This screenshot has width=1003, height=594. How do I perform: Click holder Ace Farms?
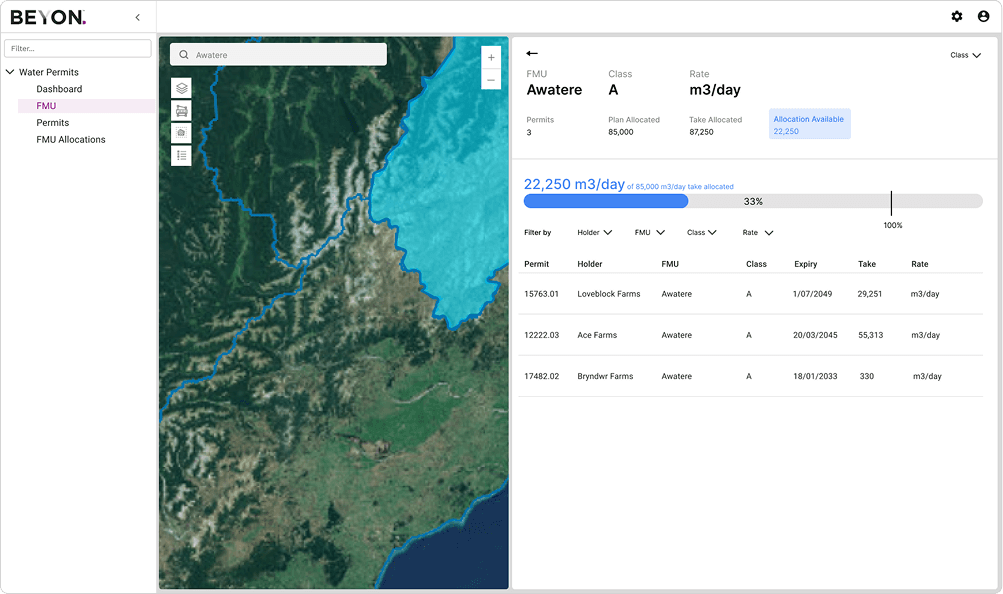click(597, 335)
